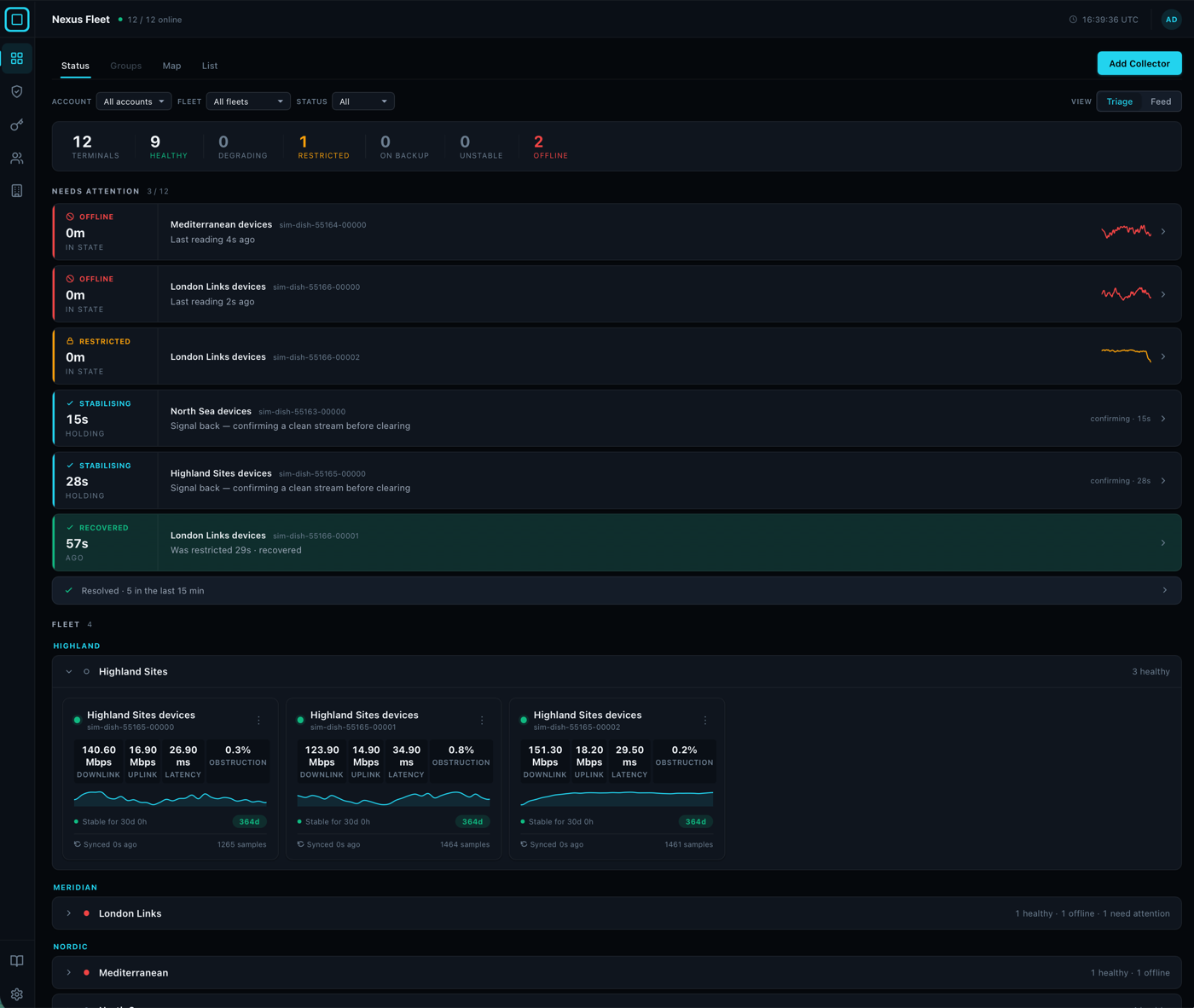Image resolution: width=1194 pixels, height=1008 pixels.
Task: Click the 16:39:36 UTC time
Action: coord(1110,20)
